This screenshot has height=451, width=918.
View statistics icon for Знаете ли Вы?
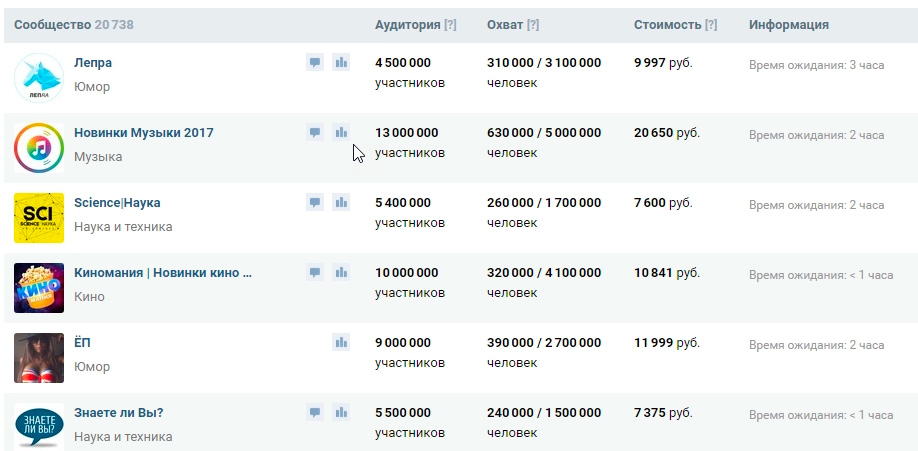pyautogui.click(x=341, y=412)
